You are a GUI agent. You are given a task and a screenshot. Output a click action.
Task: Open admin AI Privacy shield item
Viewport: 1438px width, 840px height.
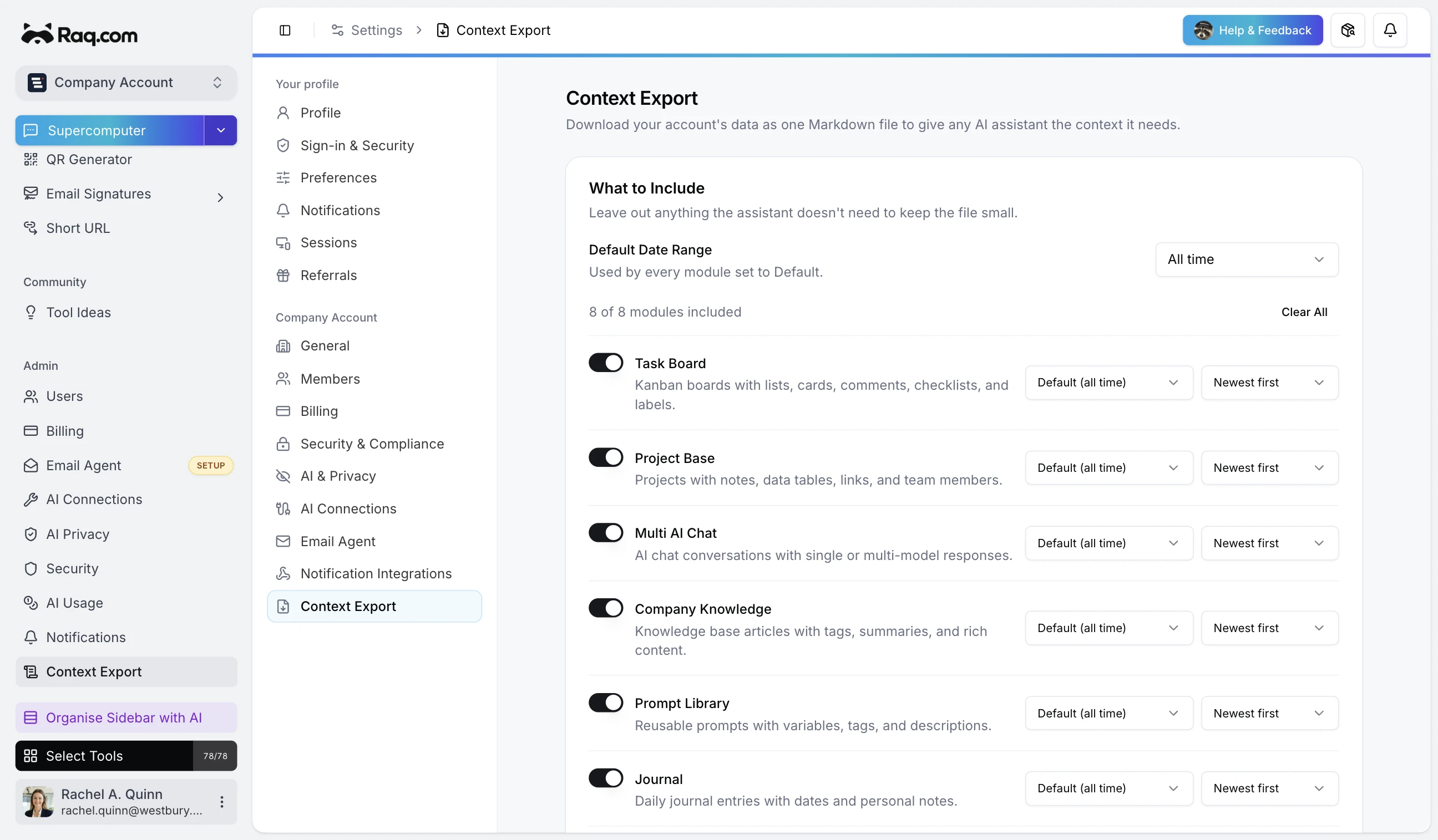(125, 534)
